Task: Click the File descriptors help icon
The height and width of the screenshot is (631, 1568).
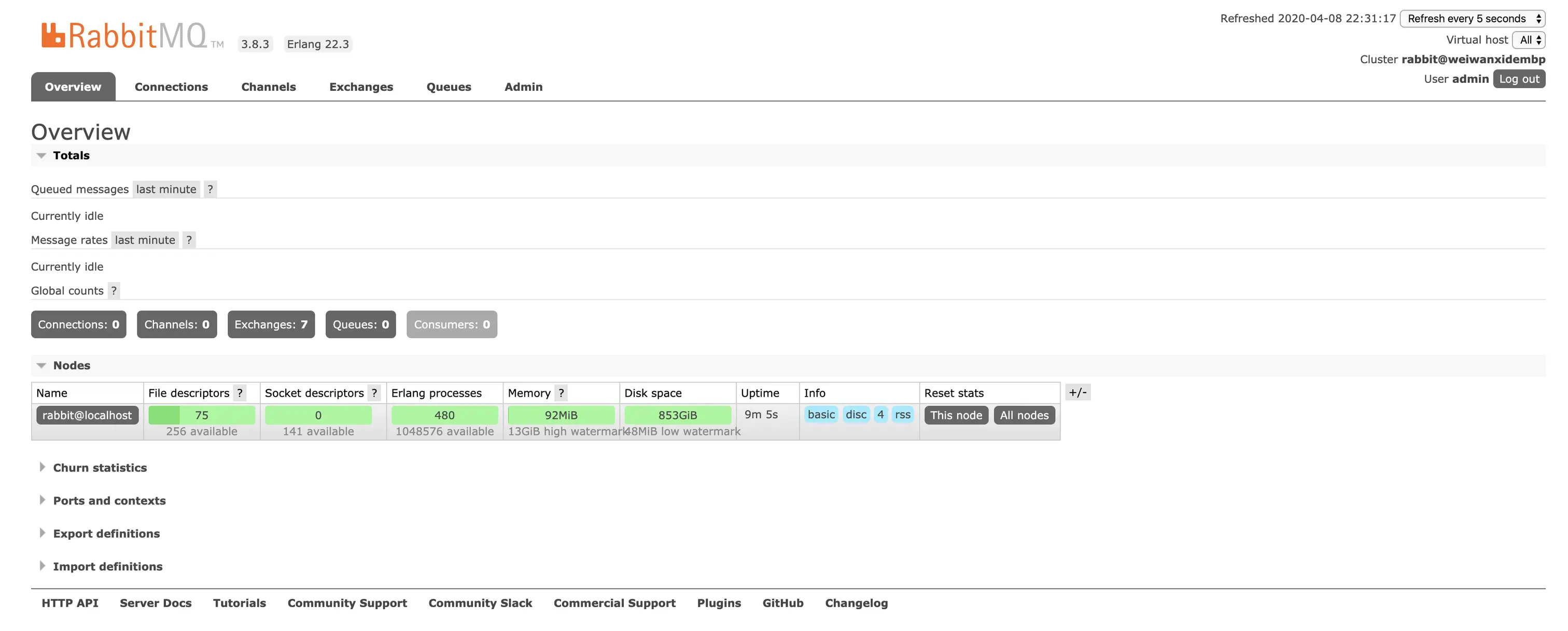Action: 240,393
